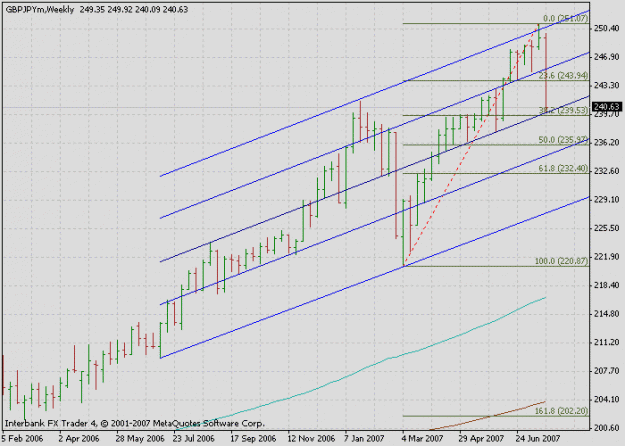Select 243.30 on the price scale

pos(607,85)
